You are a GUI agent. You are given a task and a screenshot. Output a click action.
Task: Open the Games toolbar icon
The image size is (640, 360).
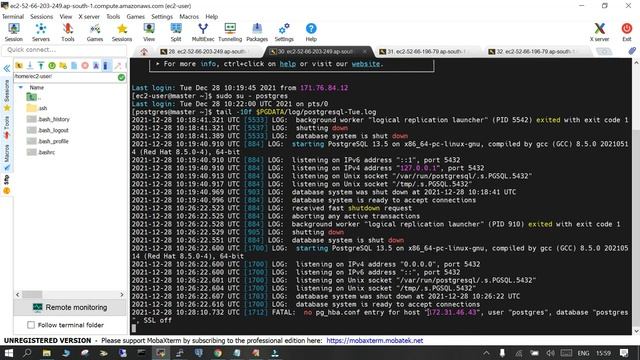pos(95,32)
